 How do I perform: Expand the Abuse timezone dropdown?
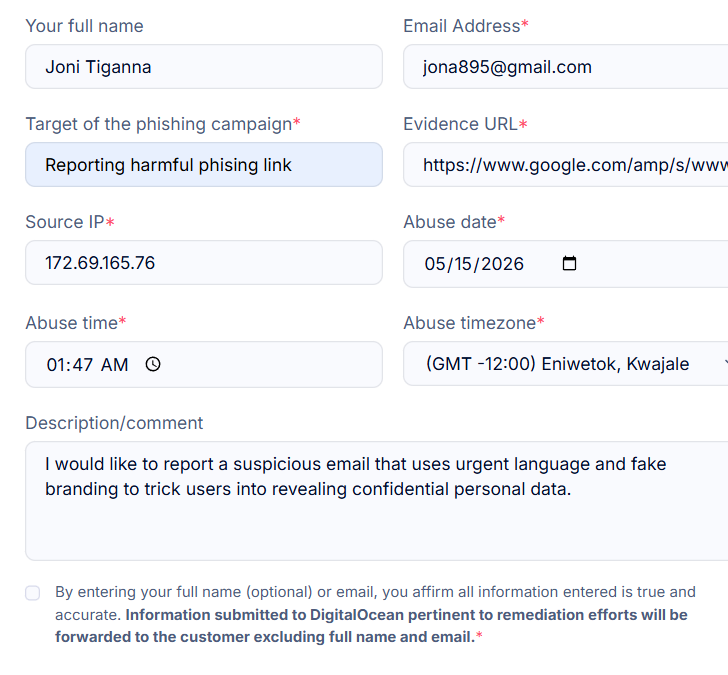coord(566,364)
